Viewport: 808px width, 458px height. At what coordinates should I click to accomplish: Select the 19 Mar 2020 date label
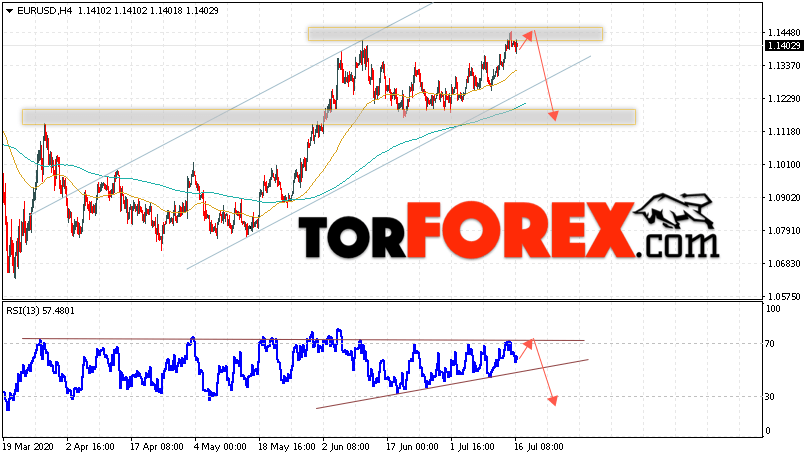coord(27,447)
